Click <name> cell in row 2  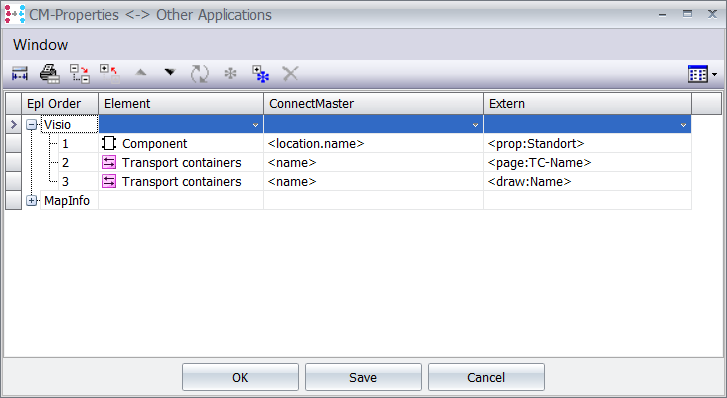pyautogui.click(x=373, y=162)
